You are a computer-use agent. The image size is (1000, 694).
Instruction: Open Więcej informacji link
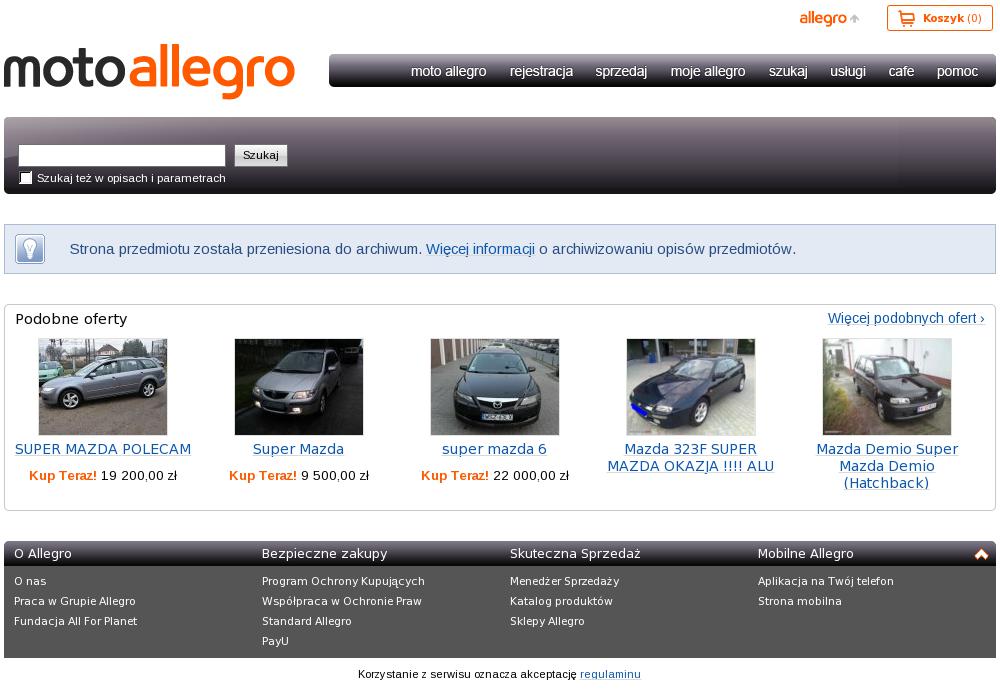tap(480, 249)
